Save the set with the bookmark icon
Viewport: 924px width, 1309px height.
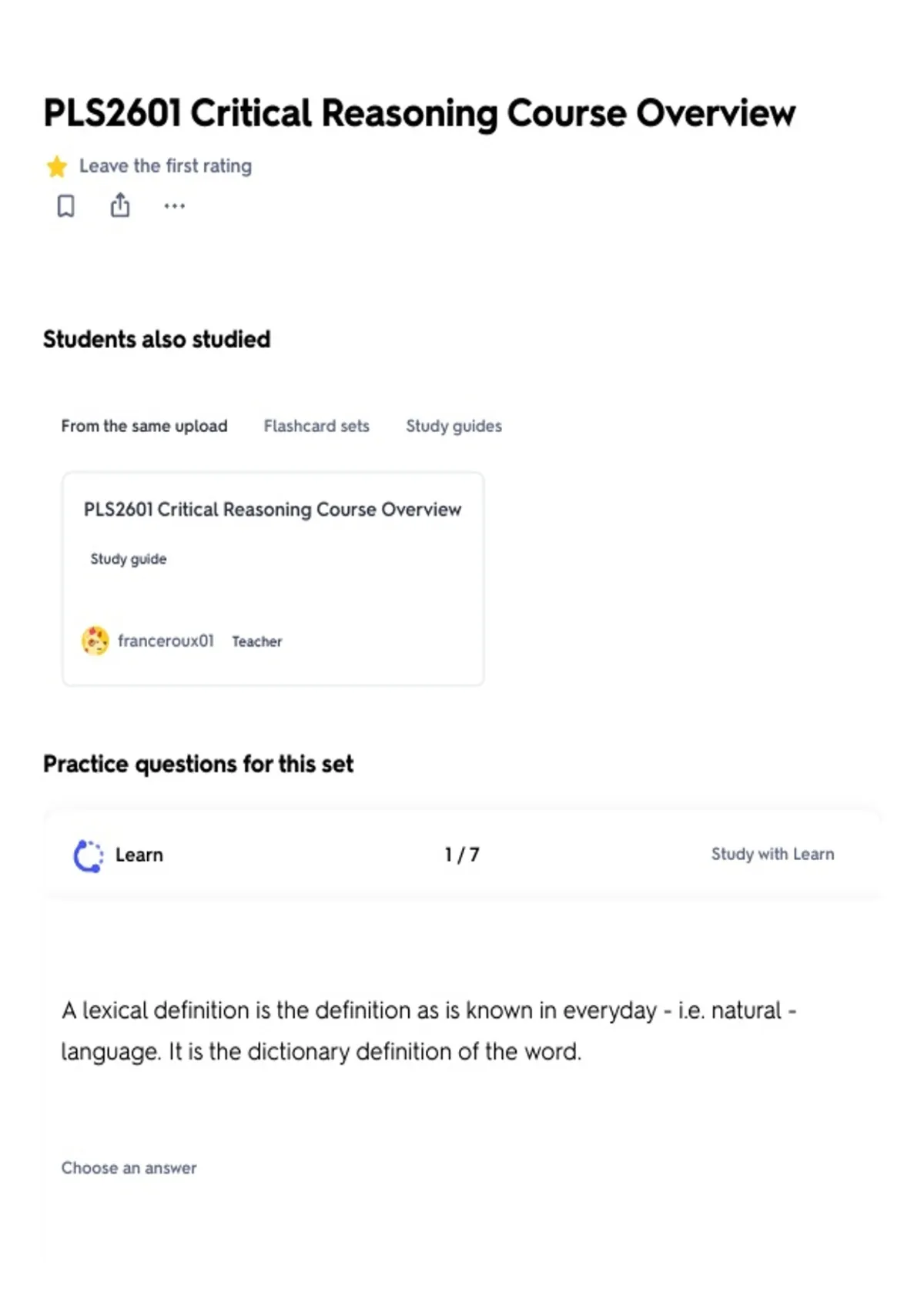point(66,206)
